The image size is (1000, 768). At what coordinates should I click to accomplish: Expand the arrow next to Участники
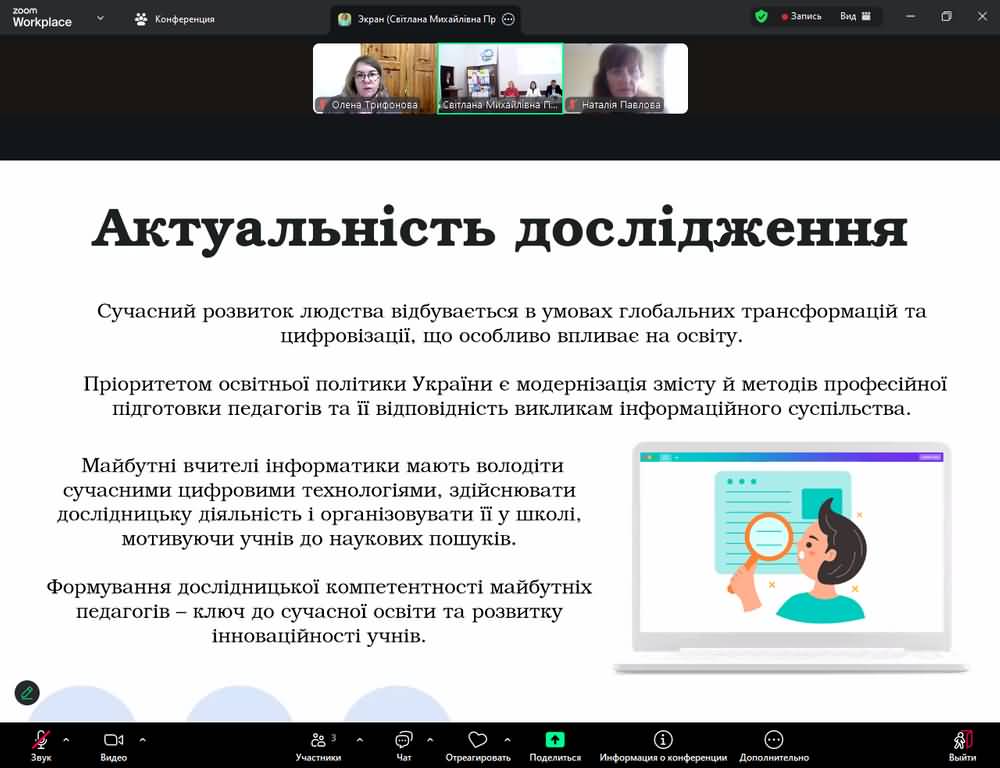coord(359,740)
